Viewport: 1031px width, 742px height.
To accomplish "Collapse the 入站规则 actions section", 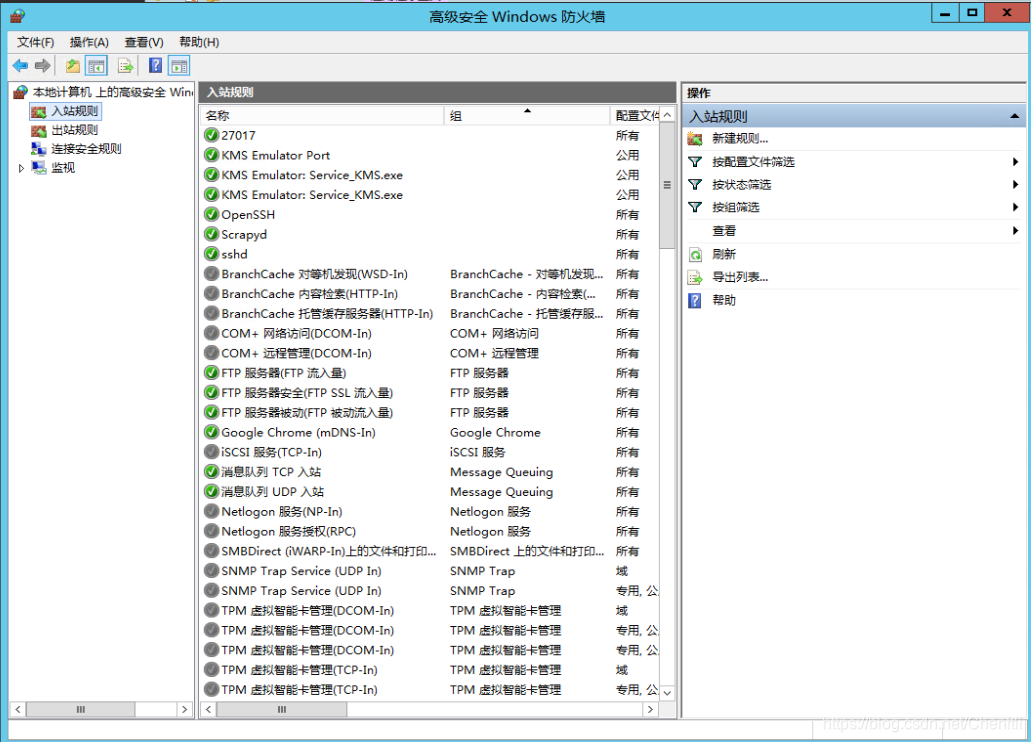I will pyautogui.click(x=1015, y=116).
